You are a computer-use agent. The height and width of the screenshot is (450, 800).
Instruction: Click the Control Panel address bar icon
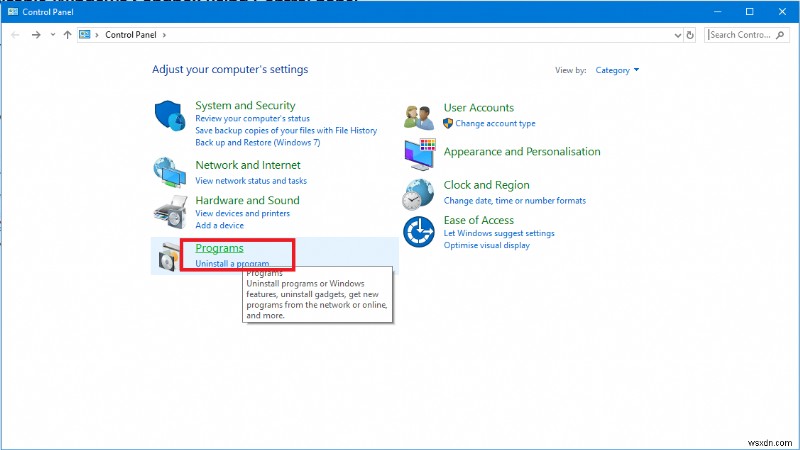click(x=85, y=35)
